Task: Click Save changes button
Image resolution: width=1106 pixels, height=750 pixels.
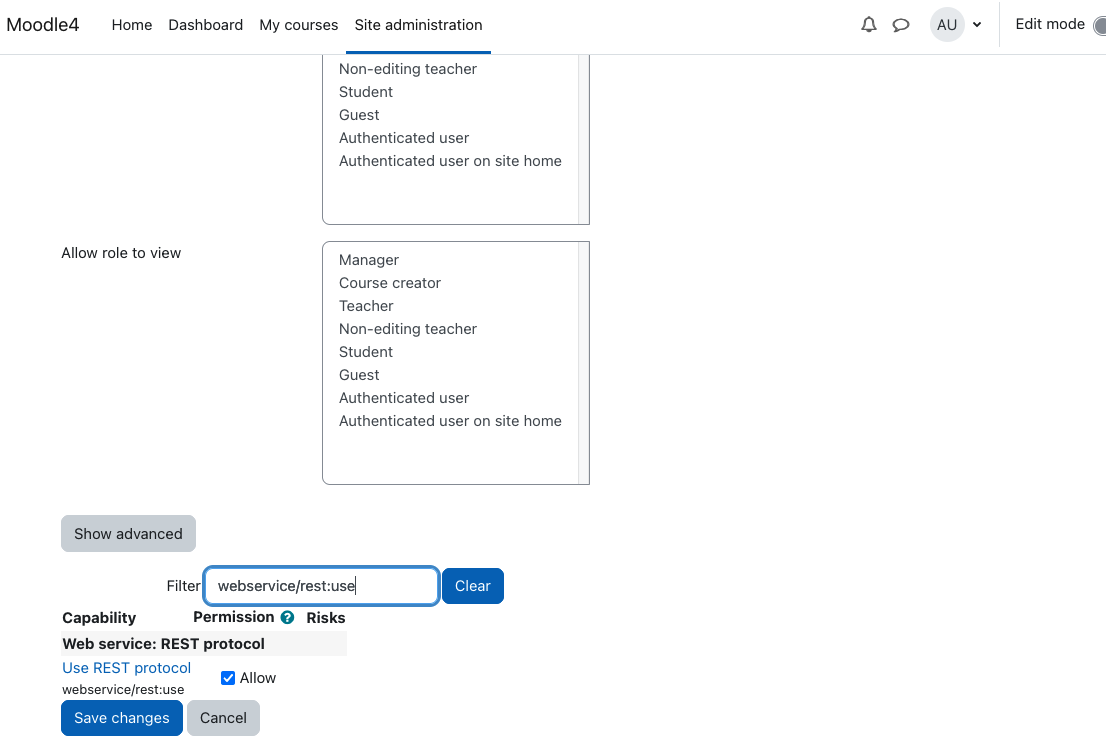Action: (122, 718)
